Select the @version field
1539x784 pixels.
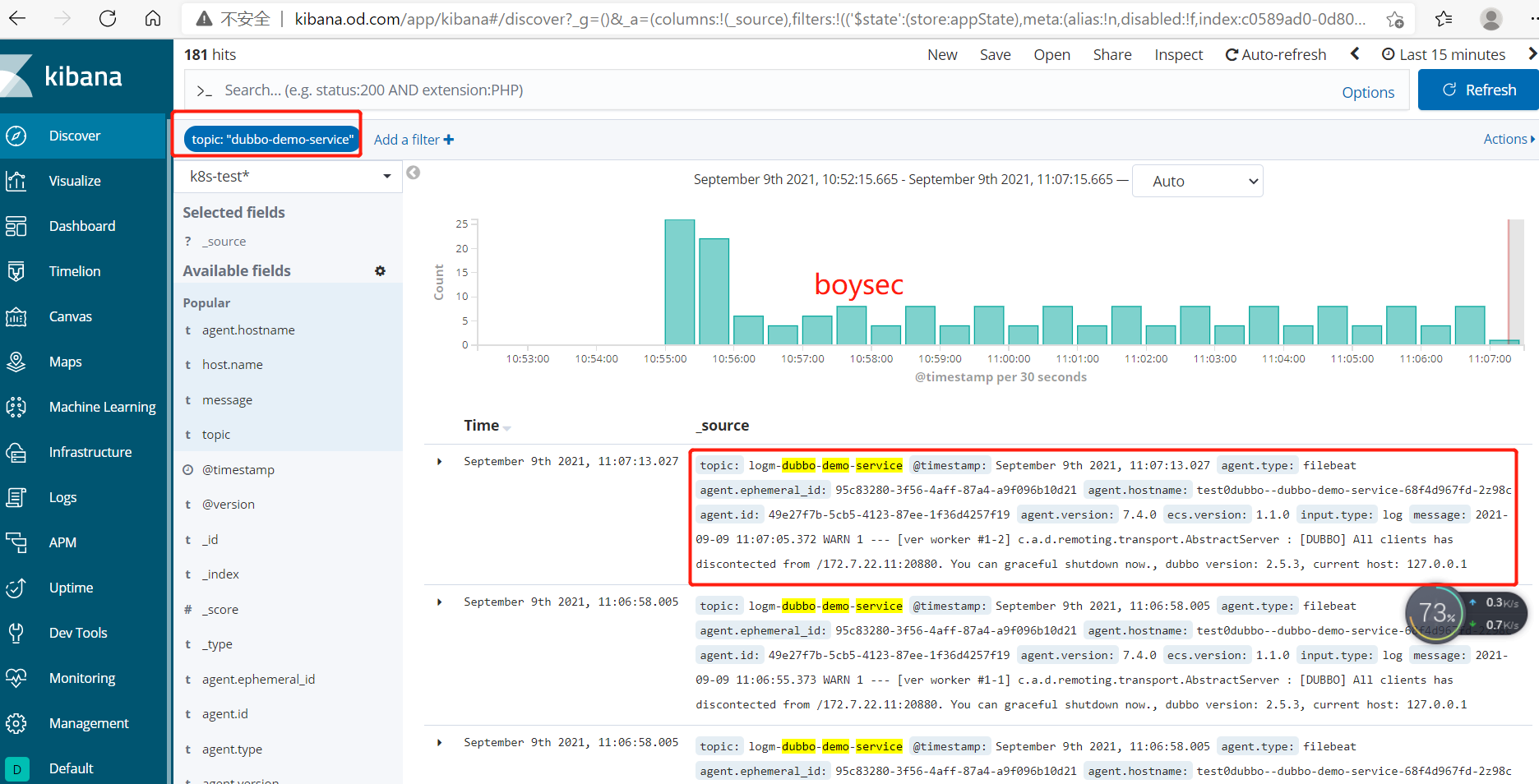[x=229, y=504]
